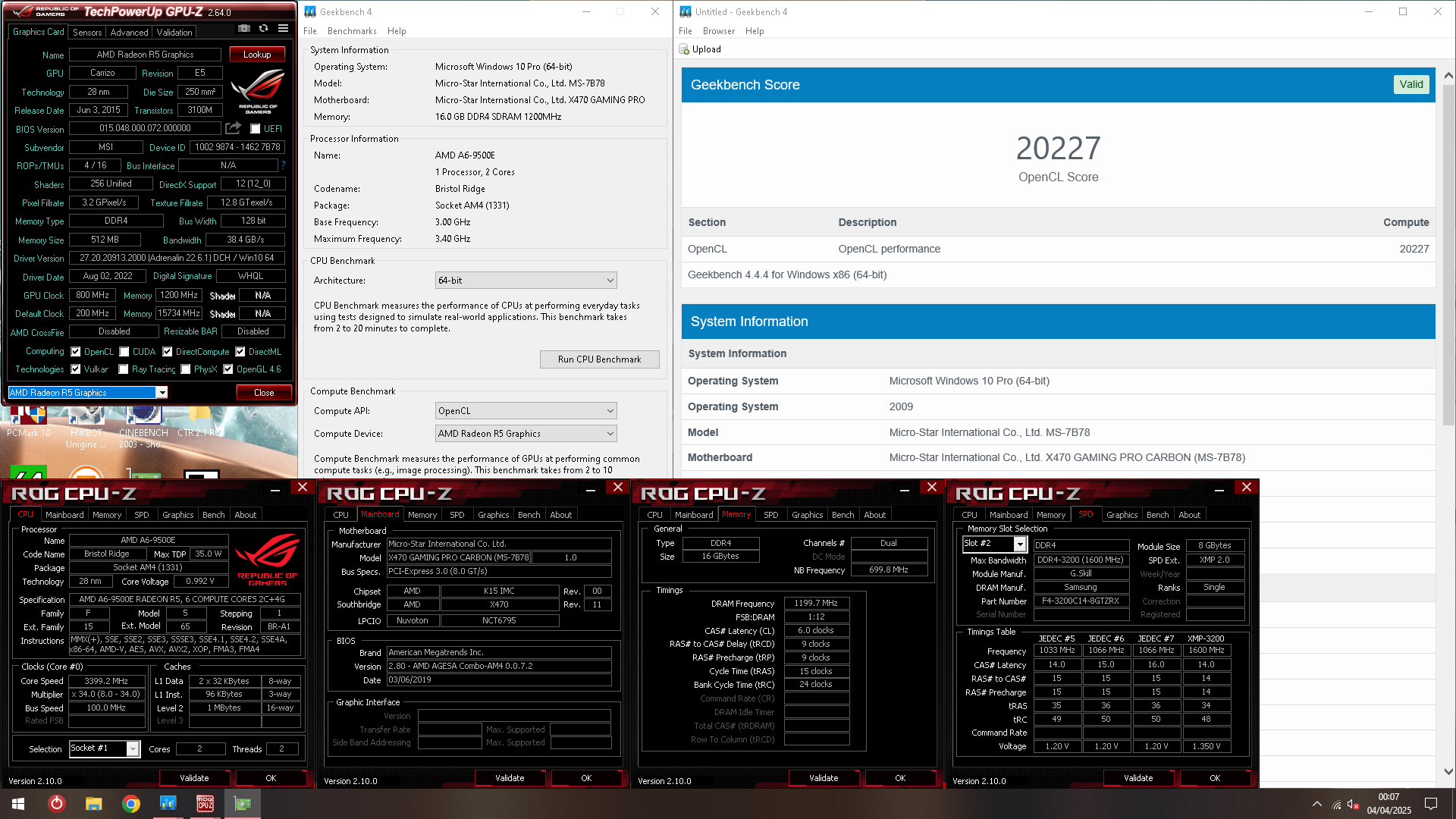1456x819 pixels.
Task: Switch to the Sensors tab in GPU-Z
Action: [87, 32]
